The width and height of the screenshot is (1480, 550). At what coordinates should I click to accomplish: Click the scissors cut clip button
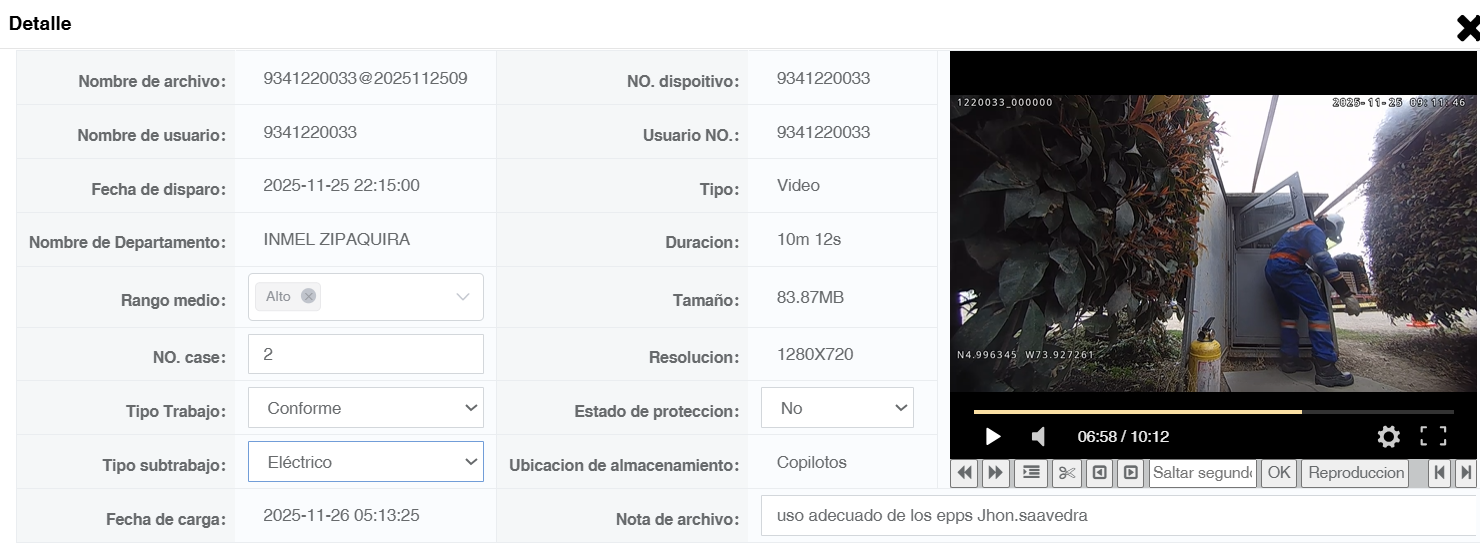tap(1067, 473)
